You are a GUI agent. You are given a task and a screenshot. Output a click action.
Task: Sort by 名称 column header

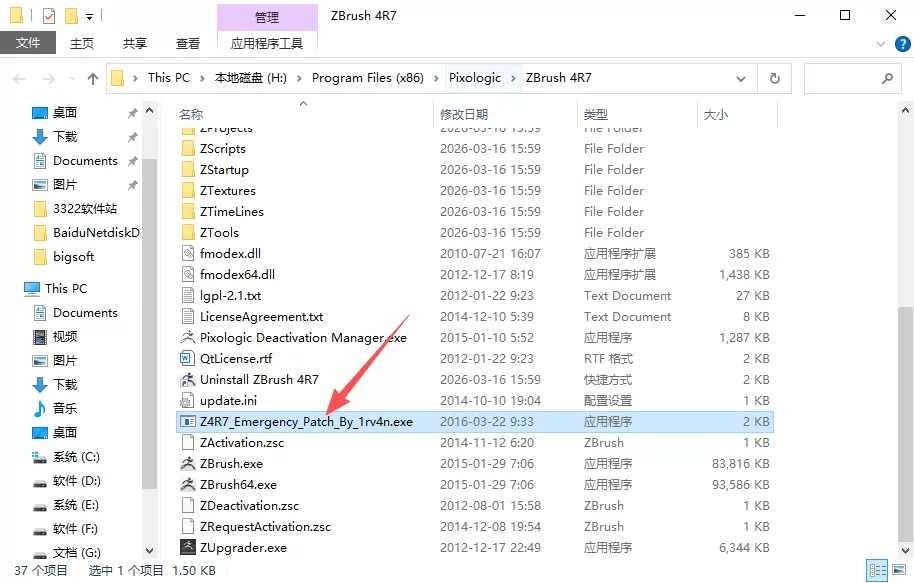(x=191, y=114)
